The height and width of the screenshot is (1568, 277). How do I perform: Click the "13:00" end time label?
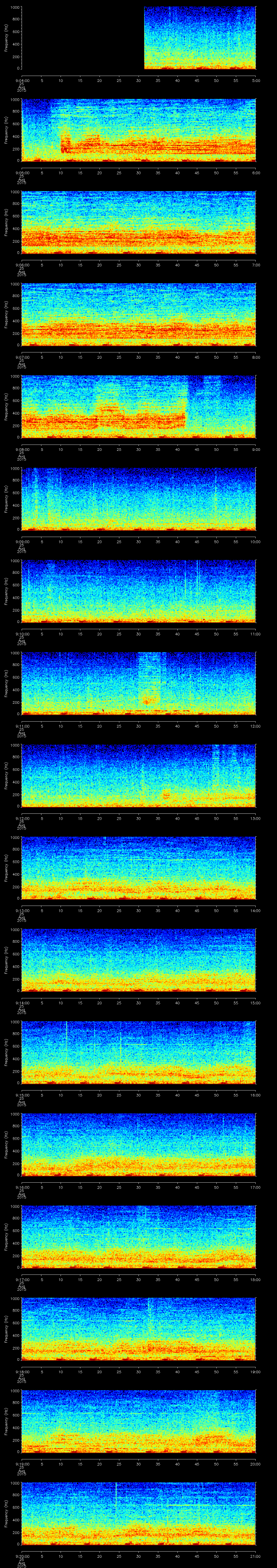256,818
